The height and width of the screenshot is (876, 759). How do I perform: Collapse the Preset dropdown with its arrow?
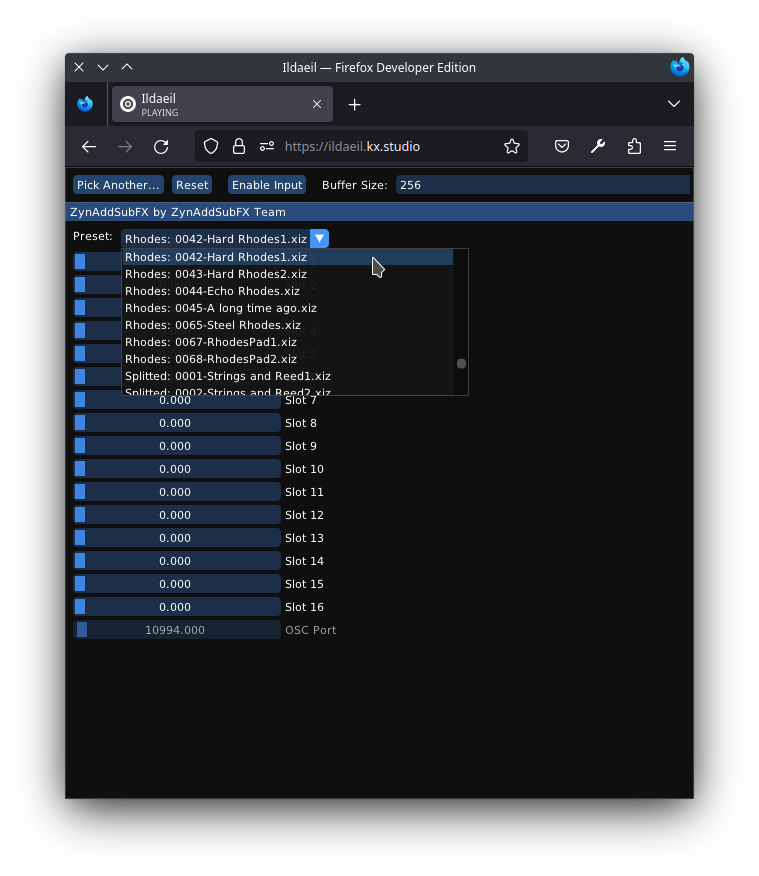[319, 239]
